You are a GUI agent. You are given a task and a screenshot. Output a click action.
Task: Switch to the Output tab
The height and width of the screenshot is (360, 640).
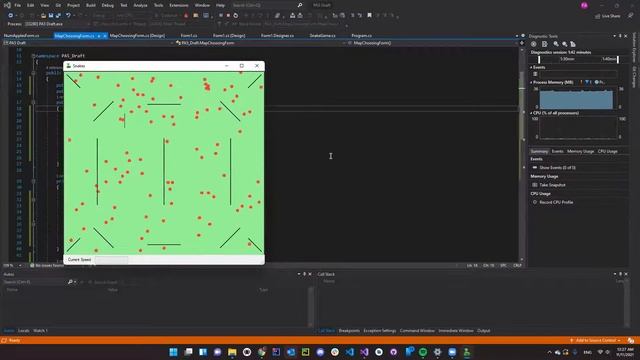coord(484,331)
